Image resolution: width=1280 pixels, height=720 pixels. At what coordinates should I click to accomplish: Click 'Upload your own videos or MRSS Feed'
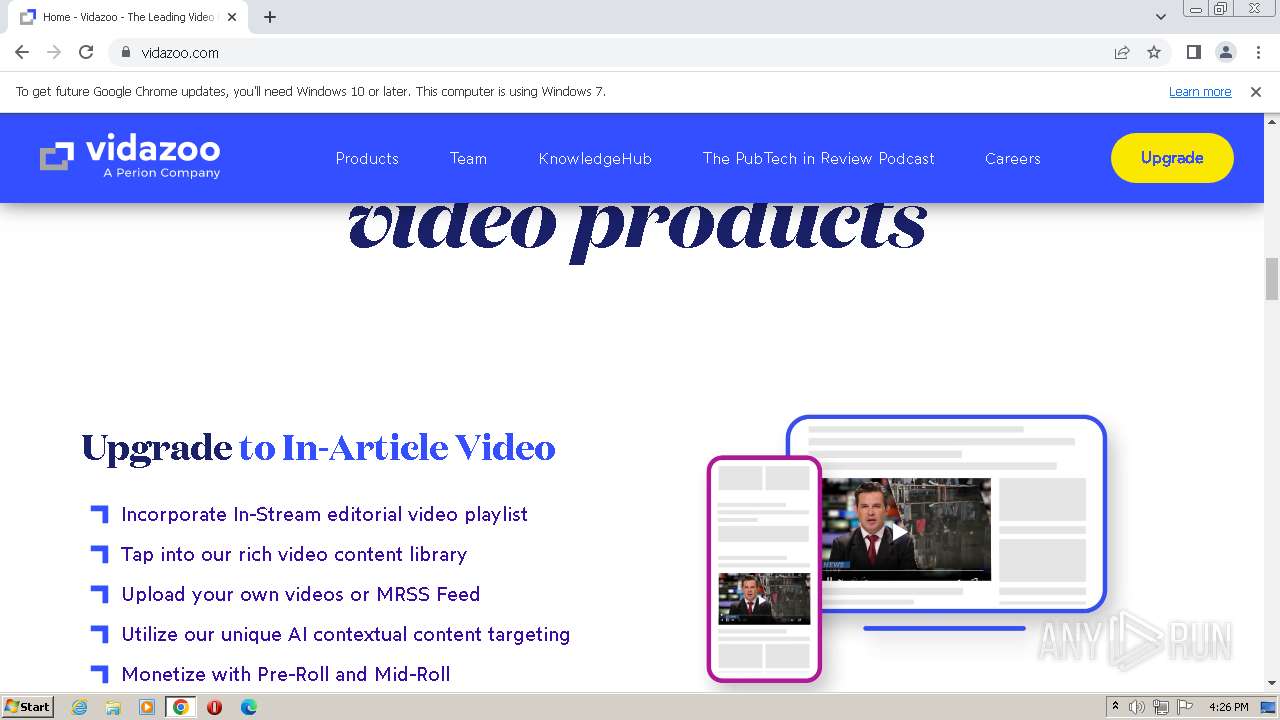(300, 594)
